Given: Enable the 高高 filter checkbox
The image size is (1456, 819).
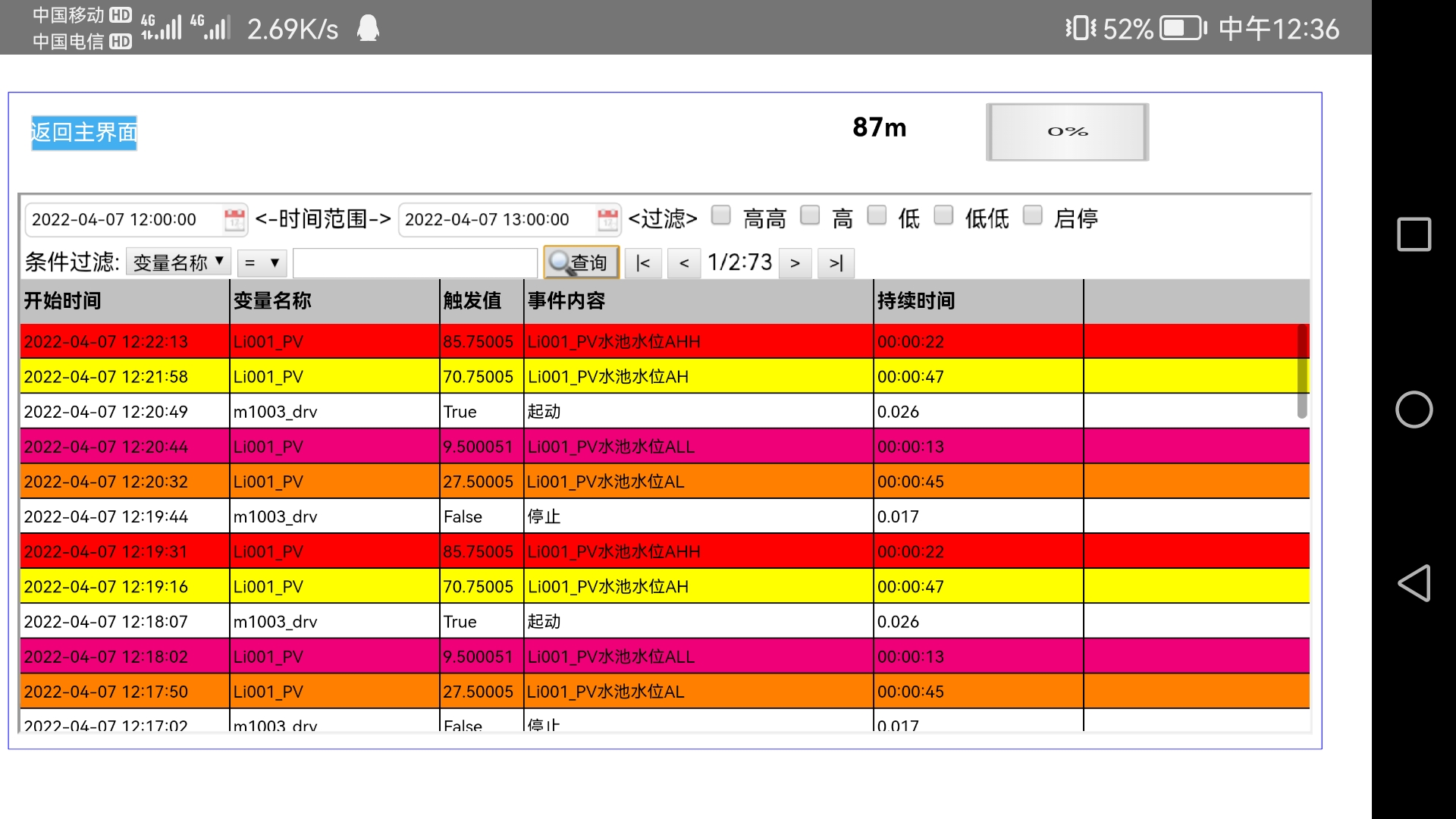Looking at the screenshot, I should tap(721, 216).
